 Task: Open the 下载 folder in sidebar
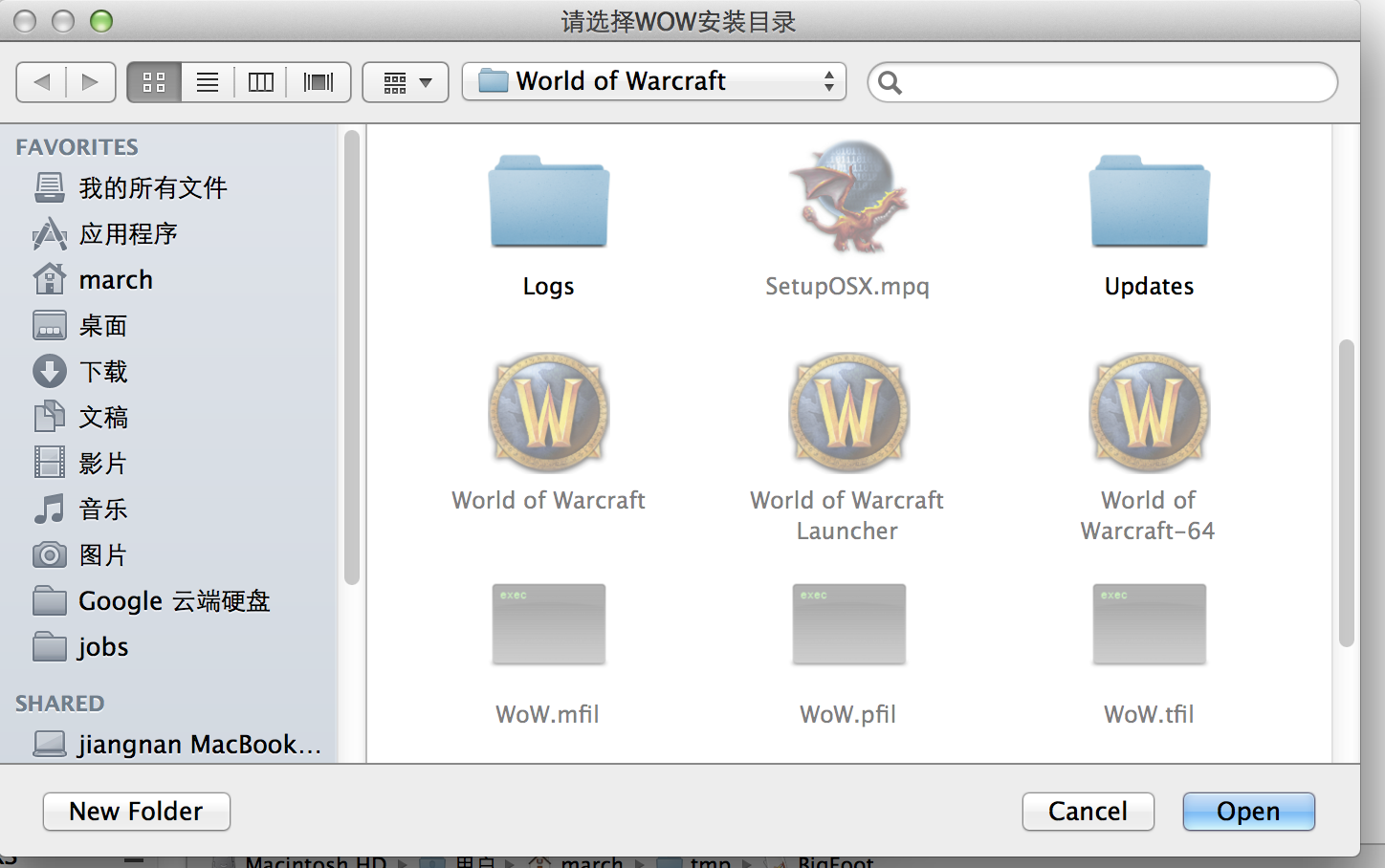point(81,371)
